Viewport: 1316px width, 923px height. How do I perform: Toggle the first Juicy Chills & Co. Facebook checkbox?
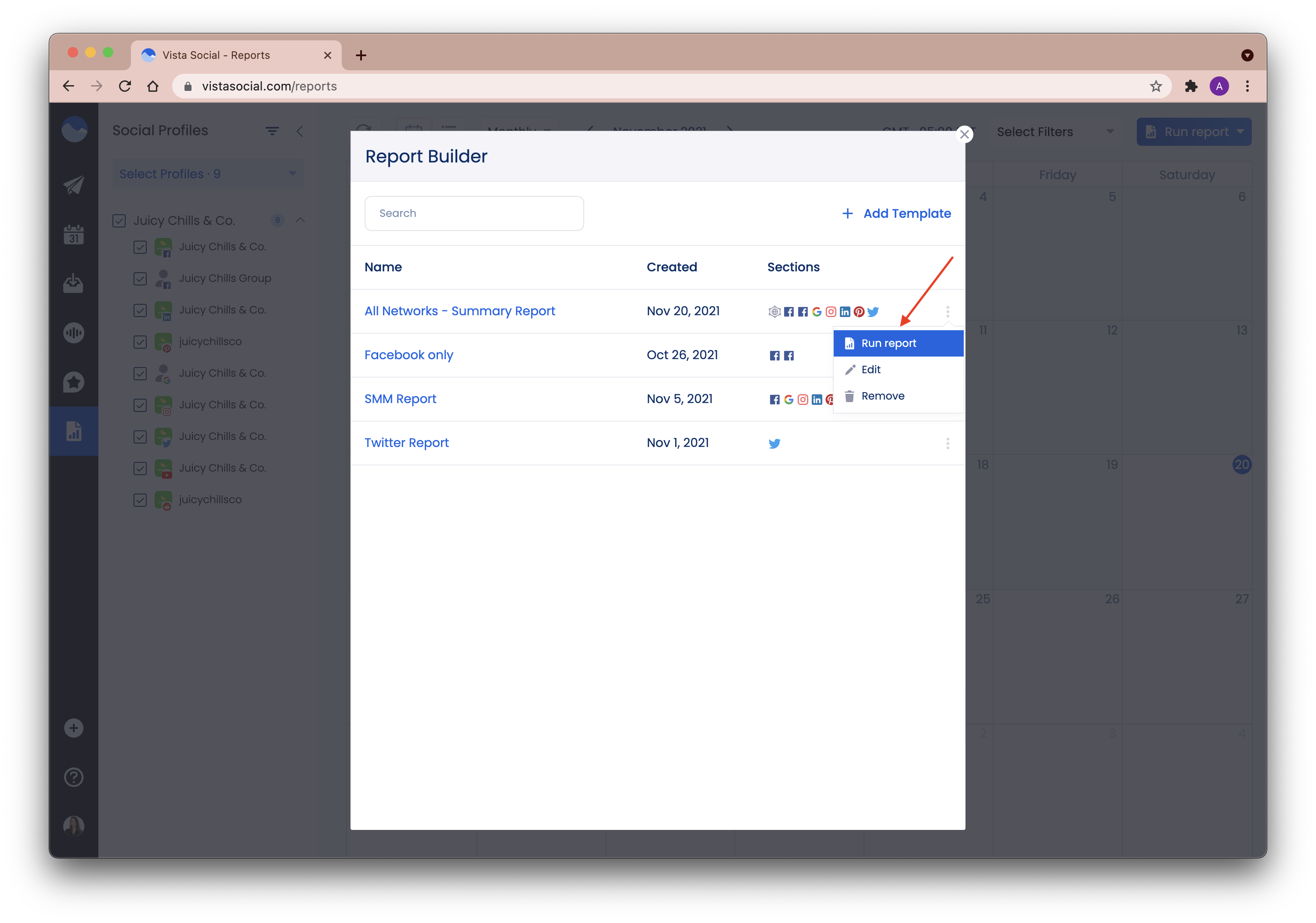[x=140, y=247]
